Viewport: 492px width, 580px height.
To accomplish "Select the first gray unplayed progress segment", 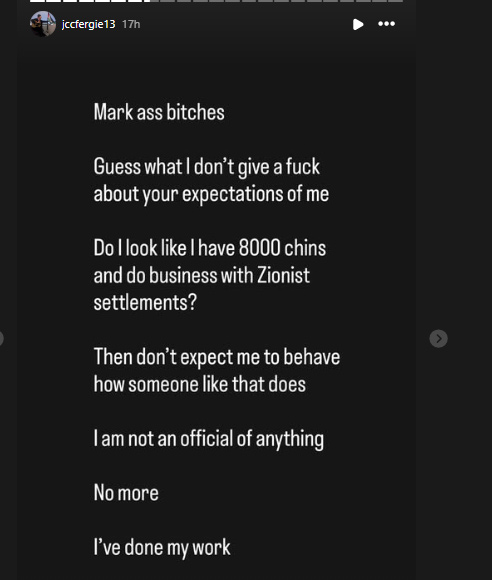I will click(168, 1).
